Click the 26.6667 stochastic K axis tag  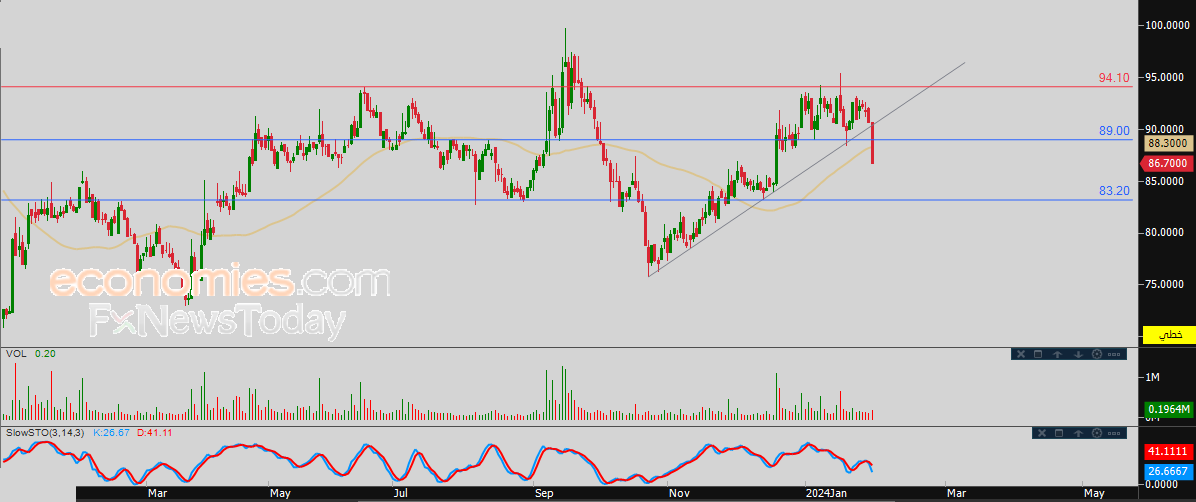(x=1169, y=471)
